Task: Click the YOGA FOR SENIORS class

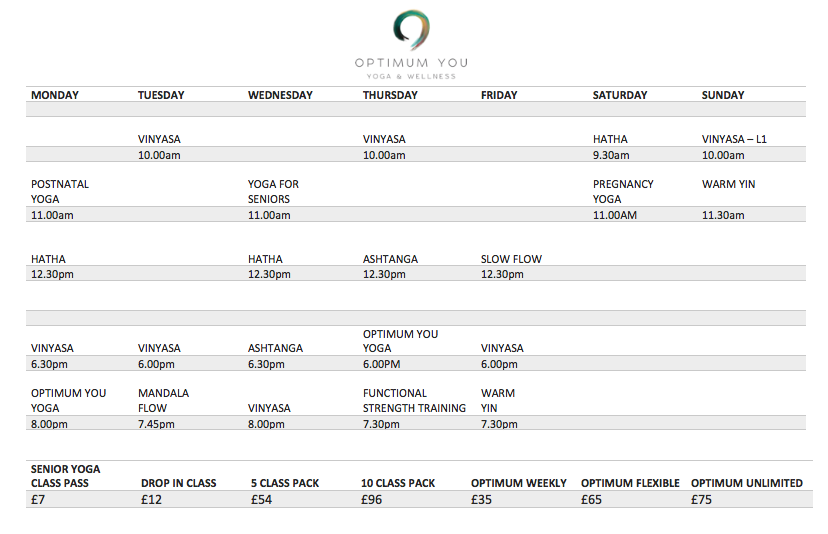Action: tap(273, 191)
